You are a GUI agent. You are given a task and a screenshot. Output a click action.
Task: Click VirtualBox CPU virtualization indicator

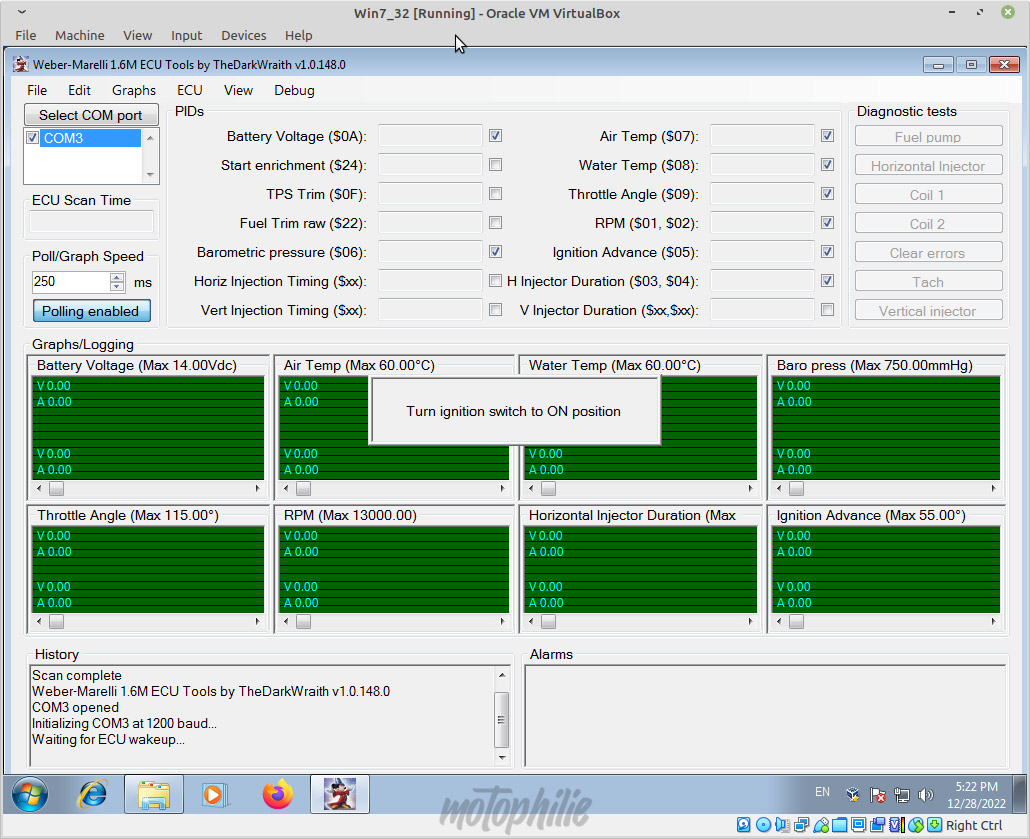(897, 825)
